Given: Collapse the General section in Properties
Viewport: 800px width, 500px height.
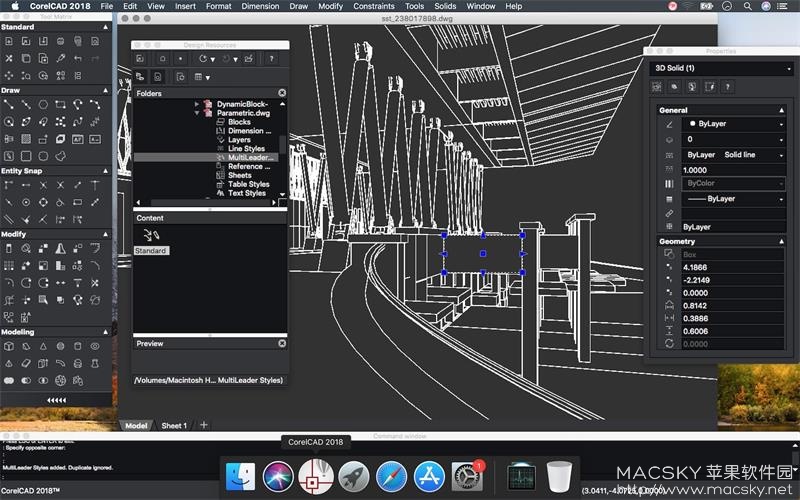Looking at the screenshot, I should (x=781, y=110).
